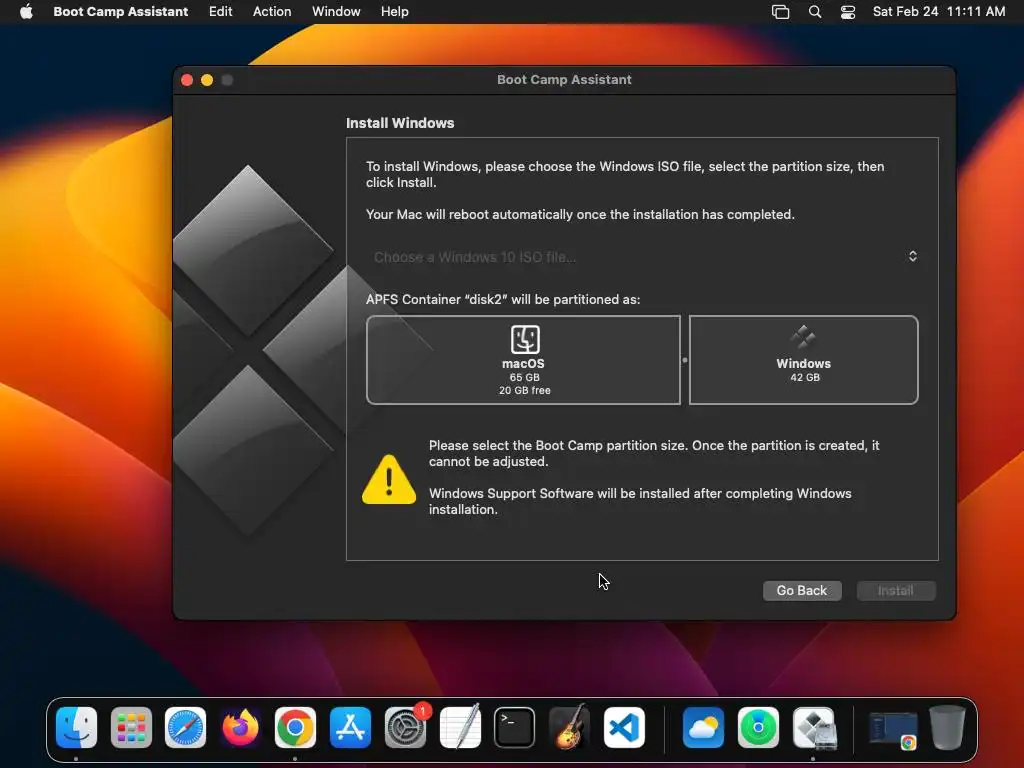
Task: Open Finder from the Dock
Action: [x=76, y=728]
